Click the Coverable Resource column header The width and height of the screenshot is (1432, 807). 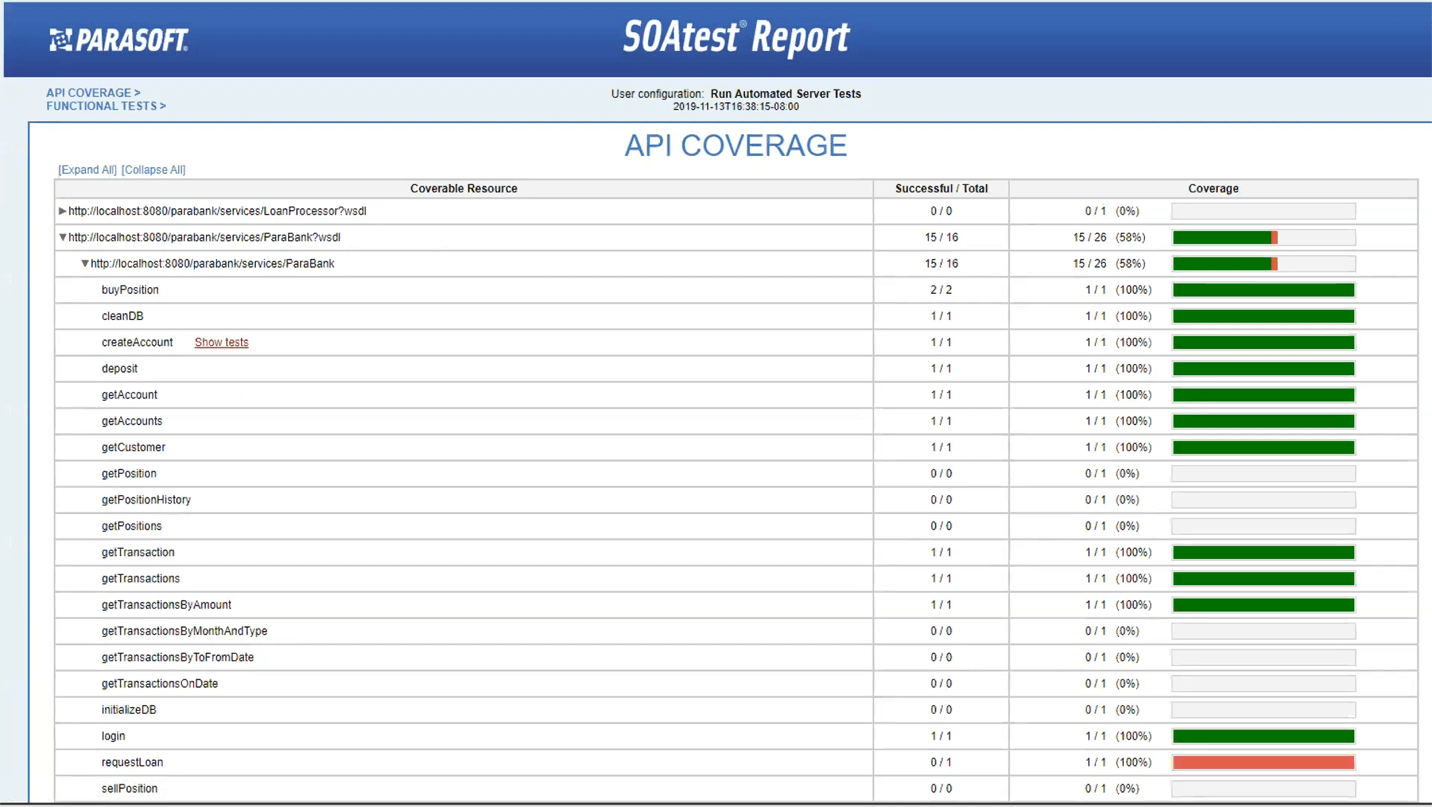(463, 188)
